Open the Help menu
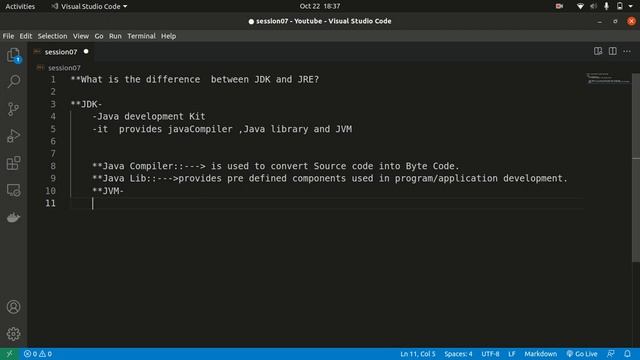This screenshot has height=360, width=640. pyautogui.click(x=168, y=36)
